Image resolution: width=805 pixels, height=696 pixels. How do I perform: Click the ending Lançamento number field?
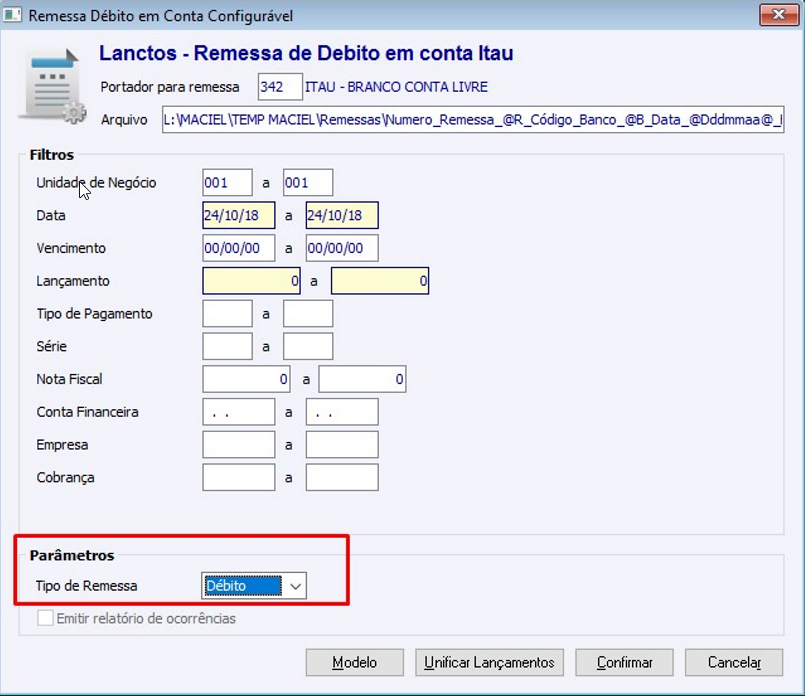[x=380, y=281]
